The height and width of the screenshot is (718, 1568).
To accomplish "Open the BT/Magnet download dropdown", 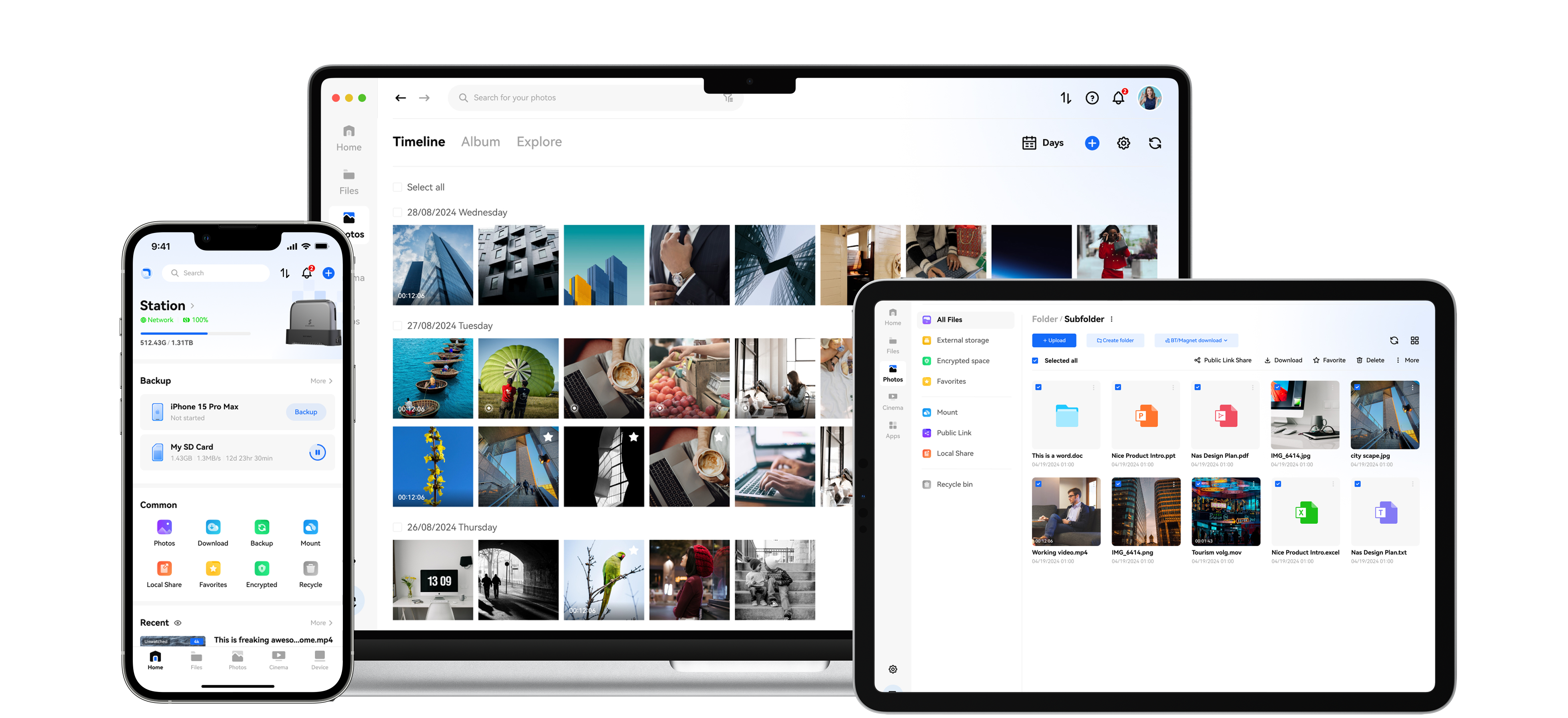I will [1196, 341].
